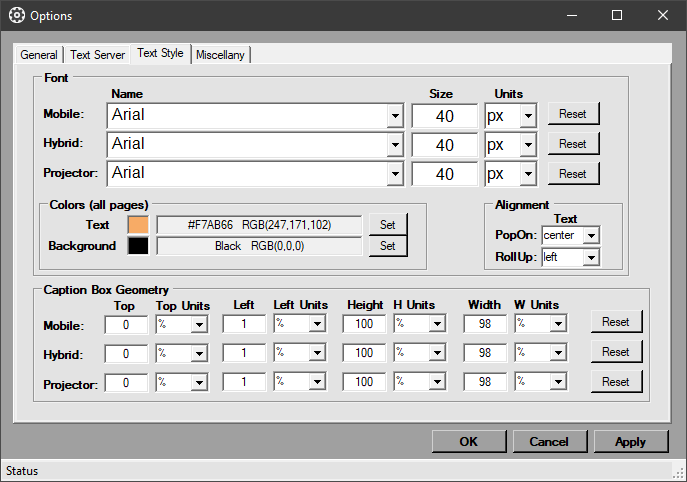Select the Text Style tab
The height and width of the screenshot is (482, 687).
160,53
